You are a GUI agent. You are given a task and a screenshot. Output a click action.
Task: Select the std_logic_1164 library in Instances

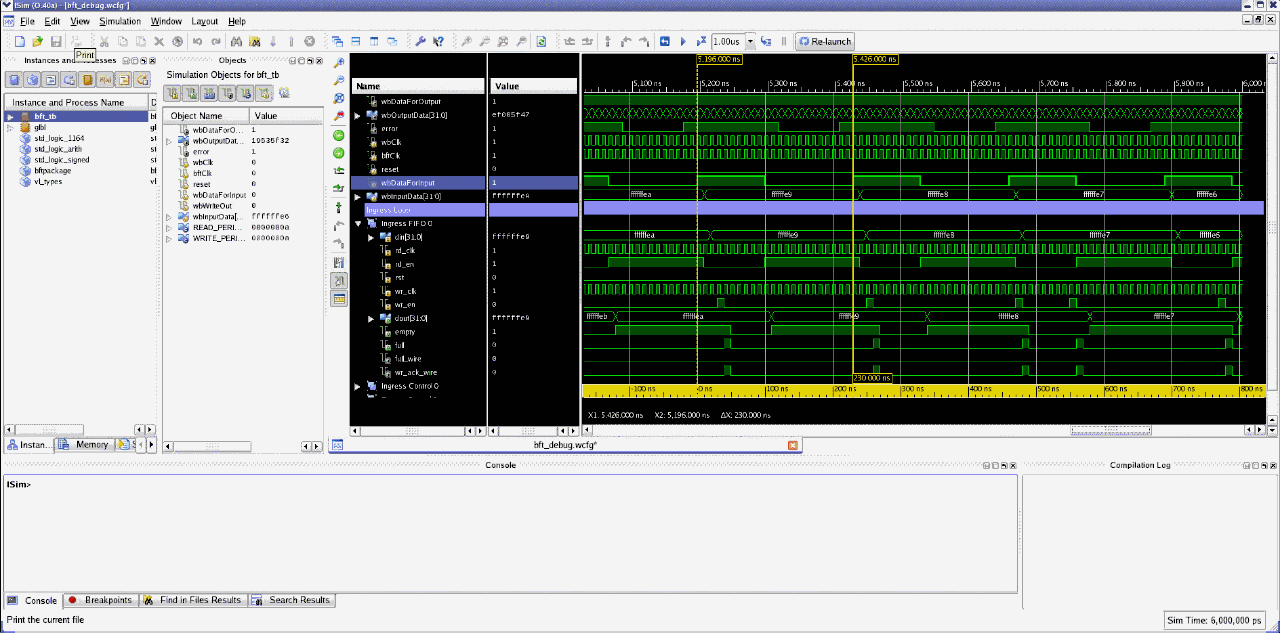pos(58,138)
